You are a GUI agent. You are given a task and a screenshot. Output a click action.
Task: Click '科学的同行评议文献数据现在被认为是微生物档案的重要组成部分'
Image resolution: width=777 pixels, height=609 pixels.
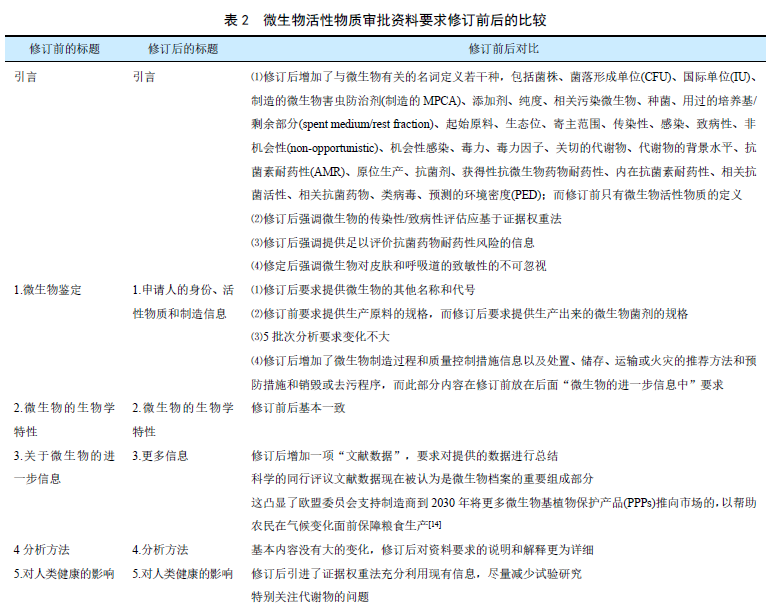click(422, 479)
